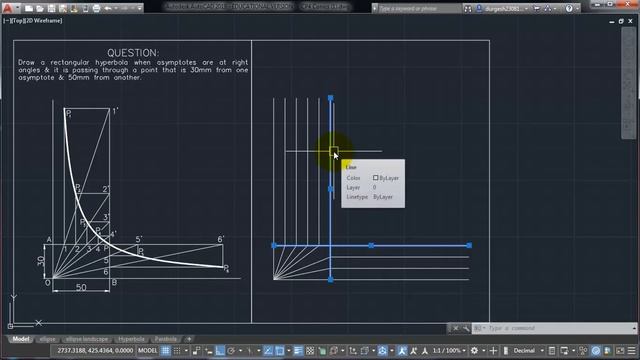The image size is (640, 360).
Task: Expand the workspace switching dropdown arrow
Action: click(483, 351)
